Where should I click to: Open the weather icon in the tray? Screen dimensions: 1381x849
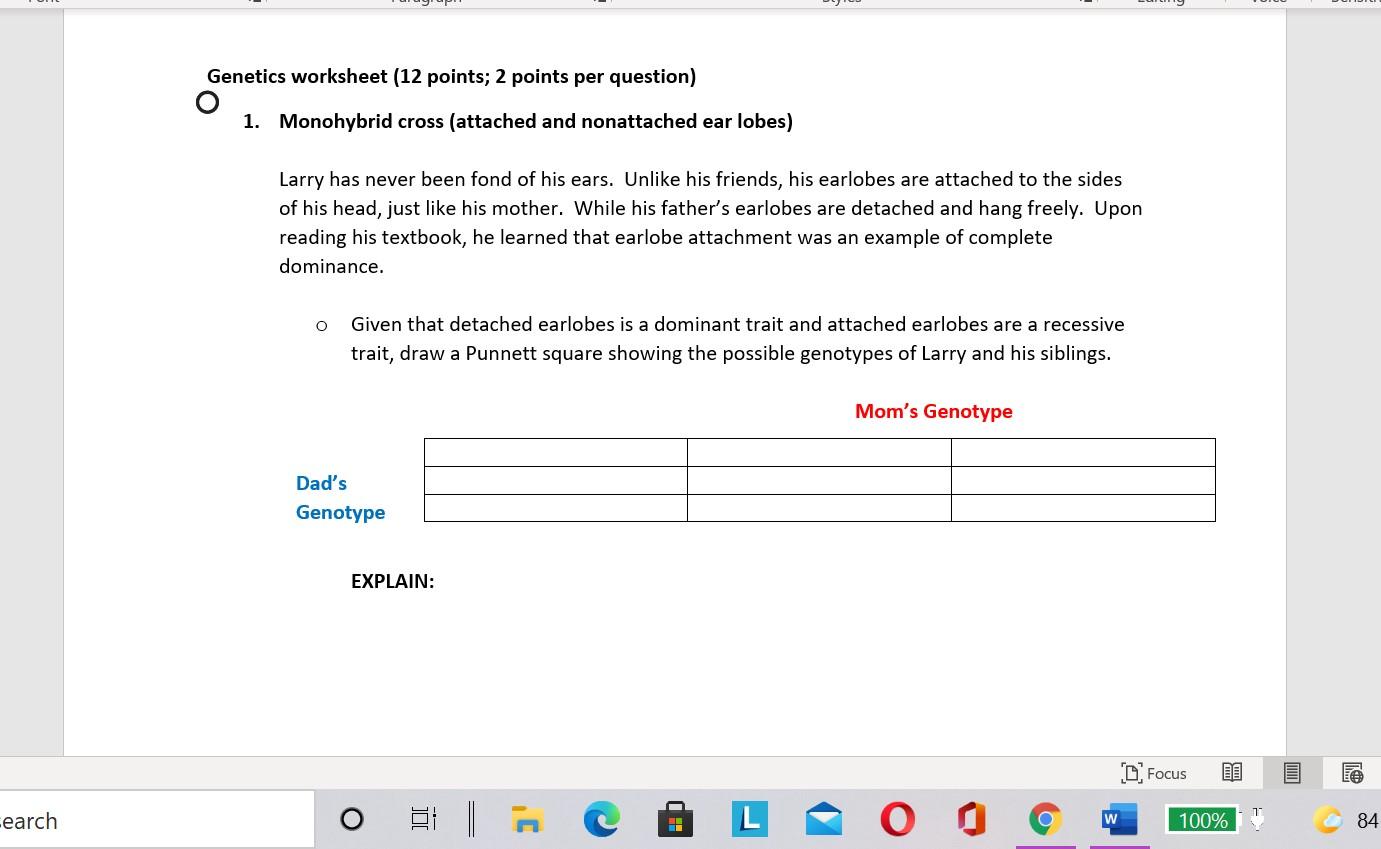pyautogui.click(x=1328, y=820)
